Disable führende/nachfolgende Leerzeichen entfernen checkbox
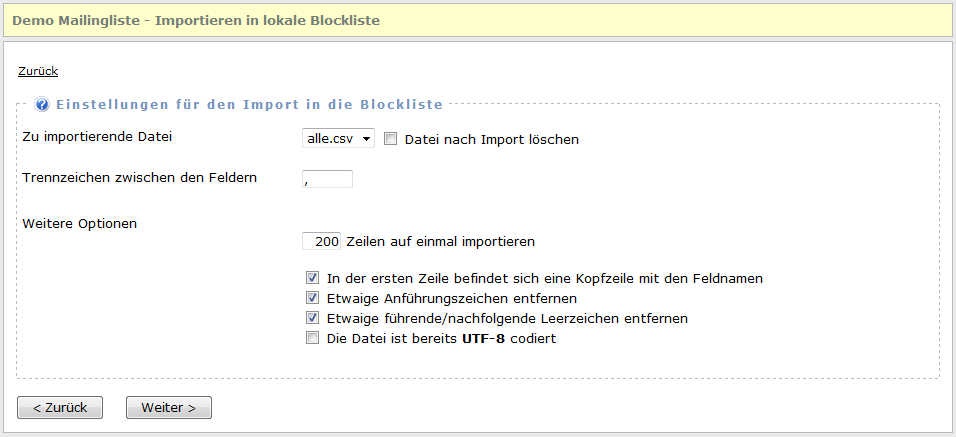This screenshot has width=956, height=437. (313, 318)
